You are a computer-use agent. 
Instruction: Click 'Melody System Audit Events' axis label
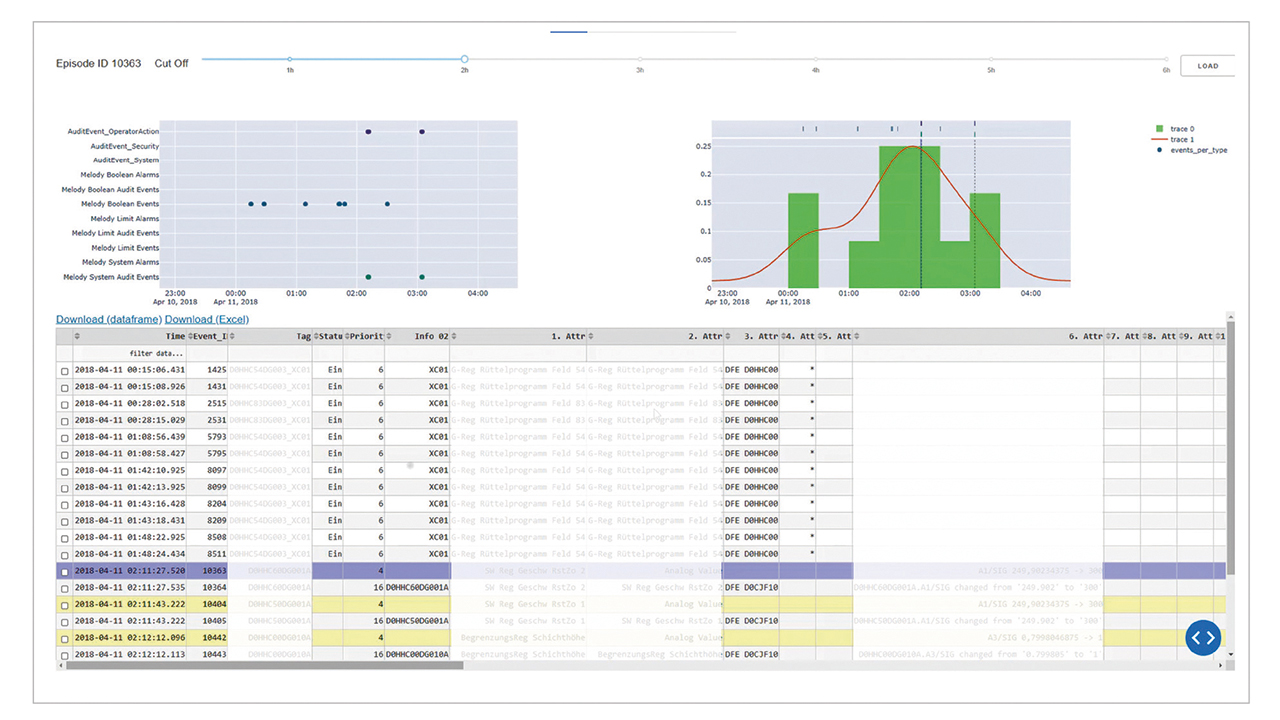[x=111, y=277]
